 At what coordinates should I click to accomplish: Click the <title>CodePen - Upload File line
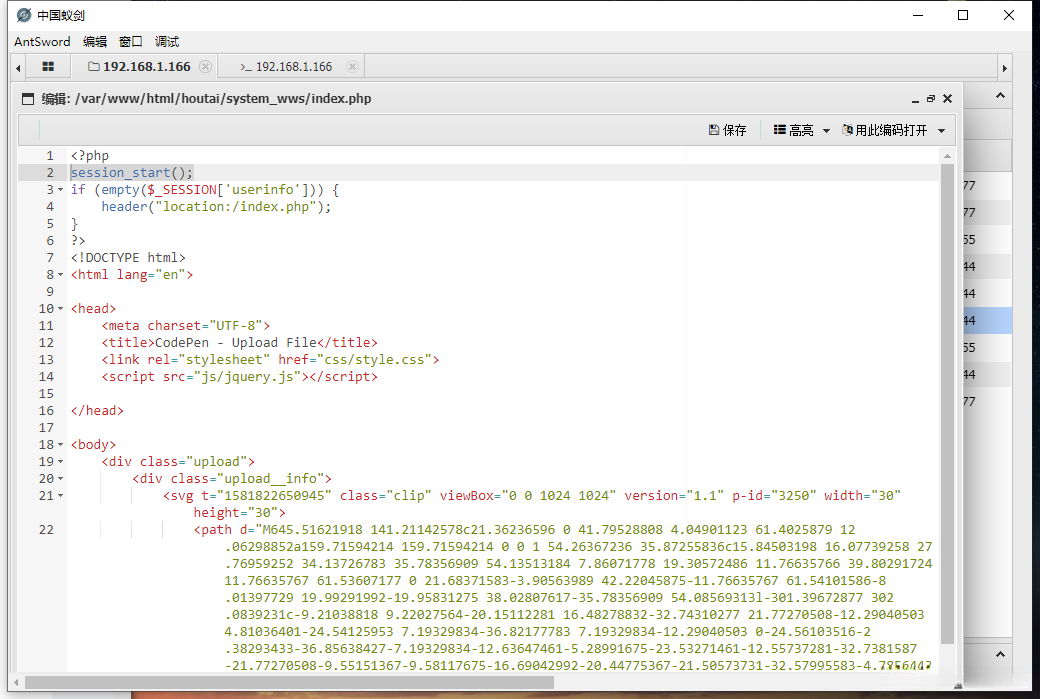[239, 342]
